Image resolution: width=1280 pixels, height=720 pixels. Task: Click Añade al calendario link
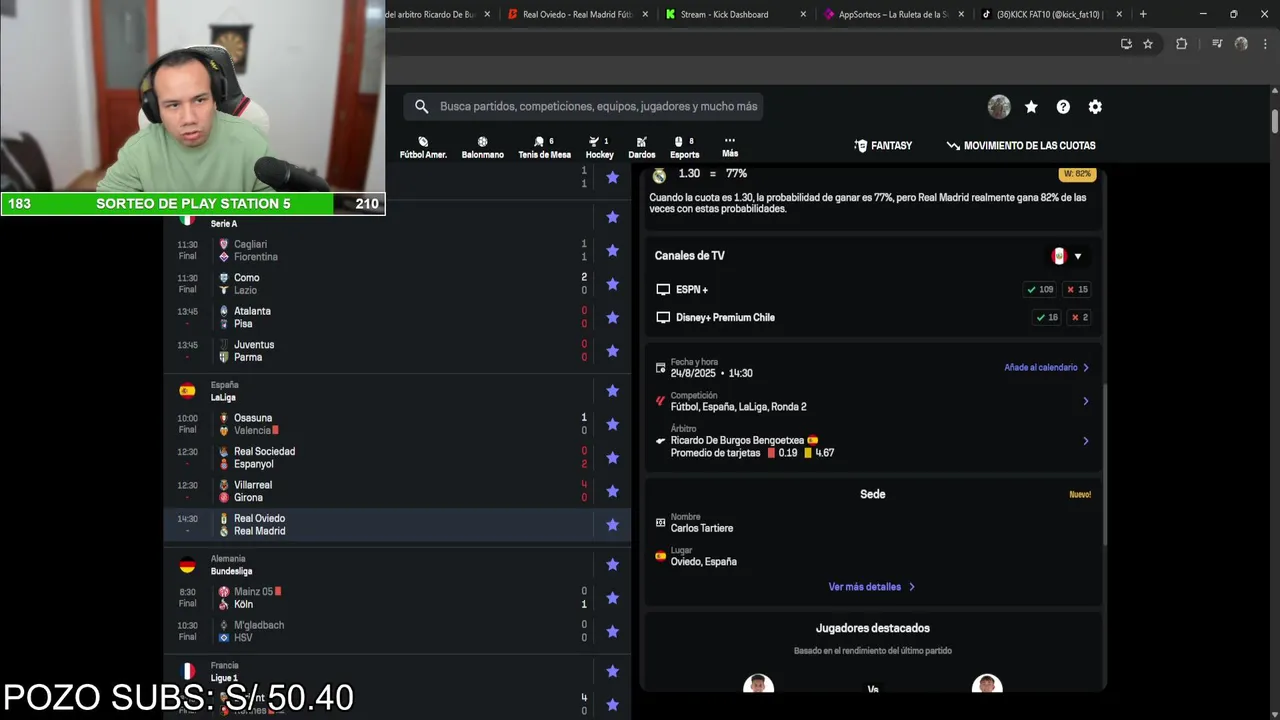pyautogui.click(x=1046, y=367)
